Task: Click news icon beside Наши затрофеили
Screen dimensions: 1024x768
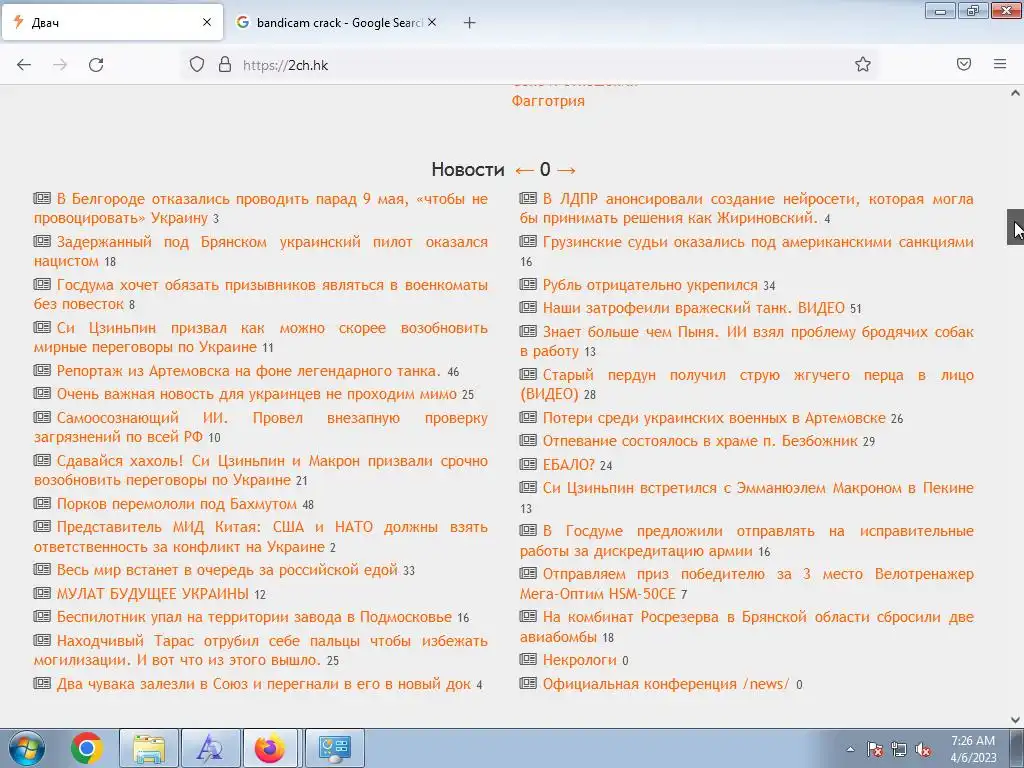Action: click(x=528, y=307)
